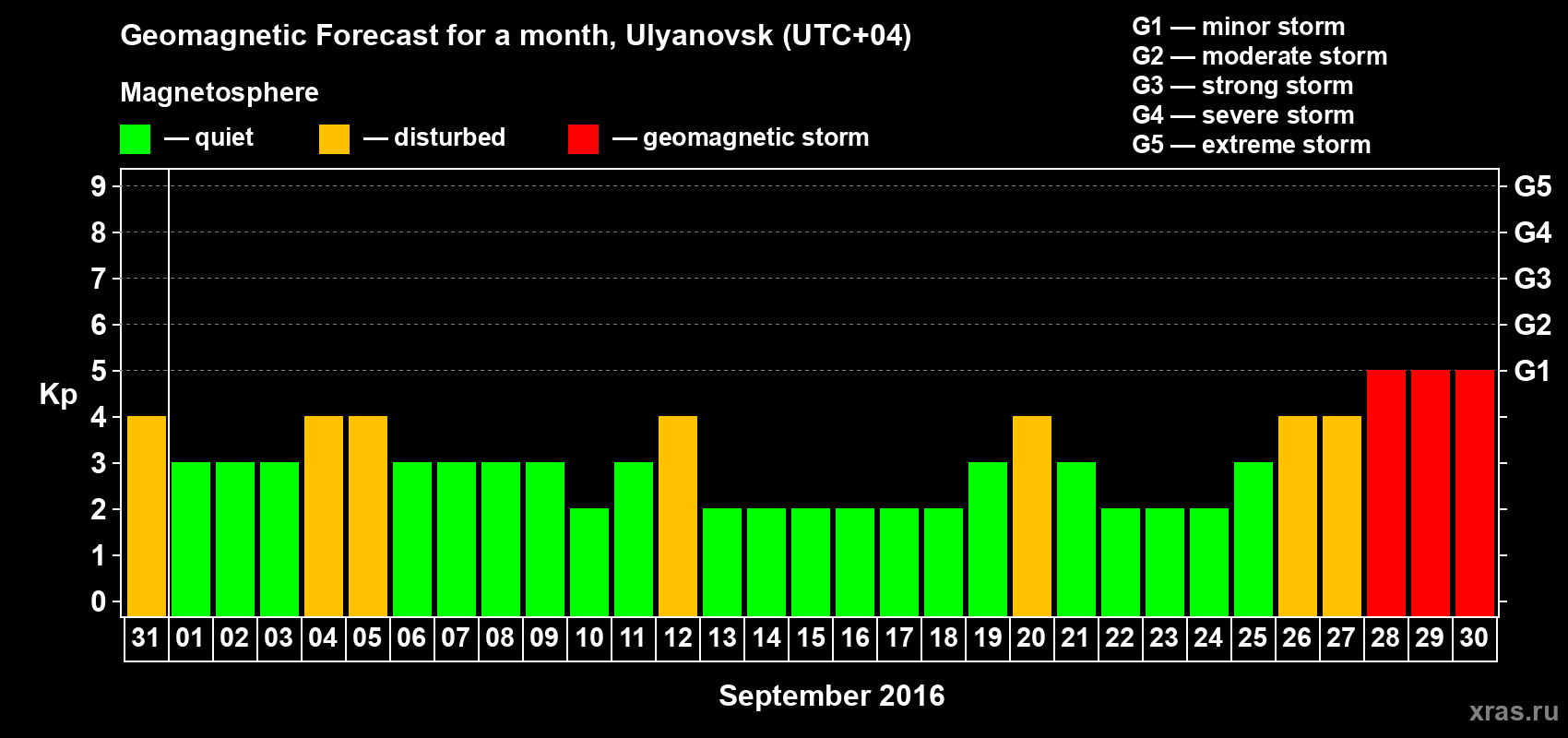
Task: Click the orange disturbed legend swatch
Action: [x=334, y=139]
